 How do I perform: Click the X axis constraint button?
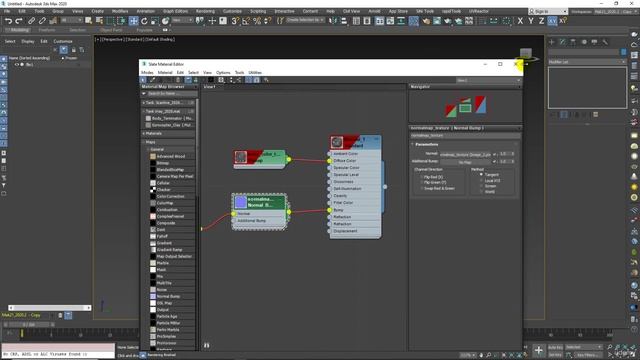(520, 20)
